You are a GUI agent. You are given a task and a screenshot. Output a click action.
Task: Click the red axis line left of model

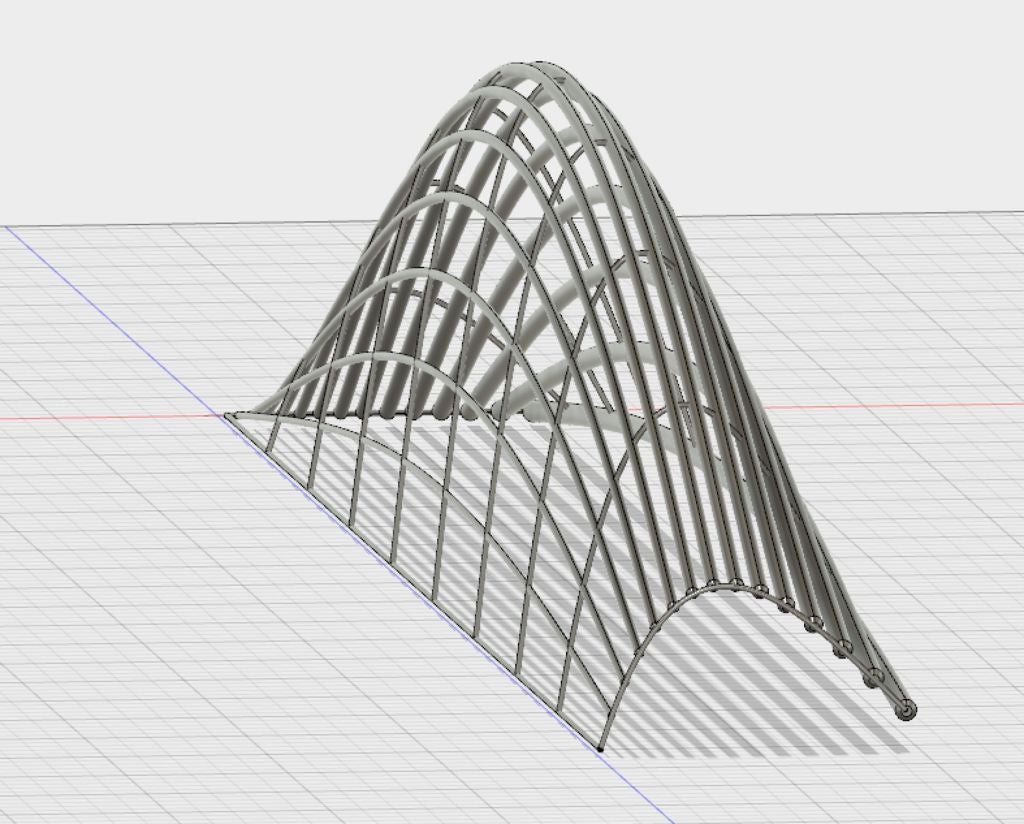(x=100, y=418)
